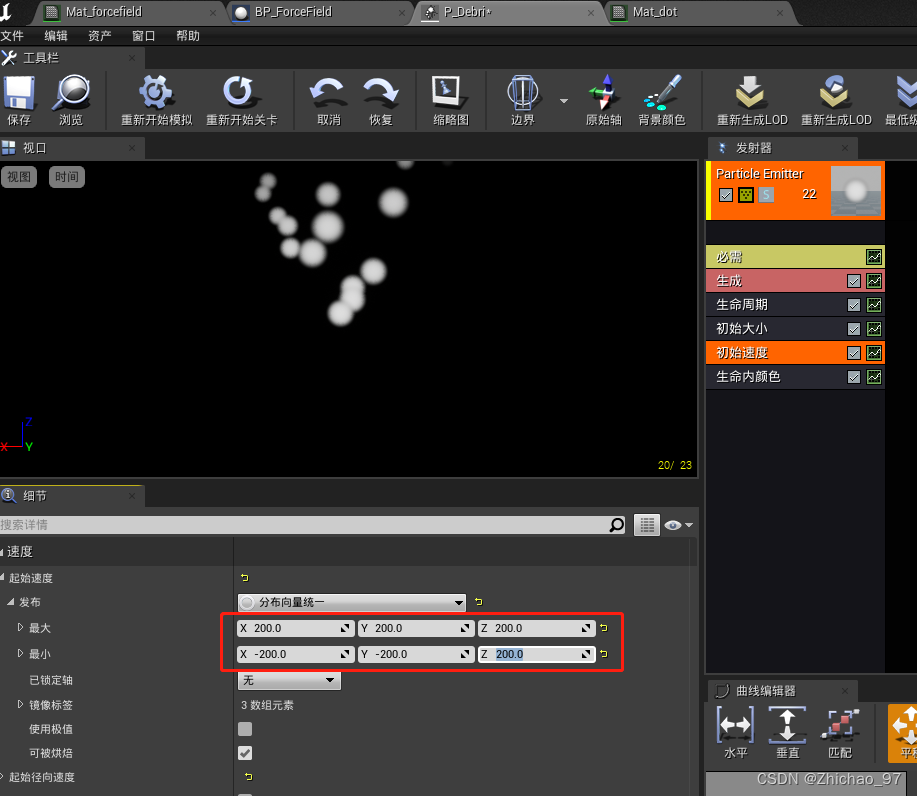Disable the 初始速度 module checkbox

click(853, 353)
